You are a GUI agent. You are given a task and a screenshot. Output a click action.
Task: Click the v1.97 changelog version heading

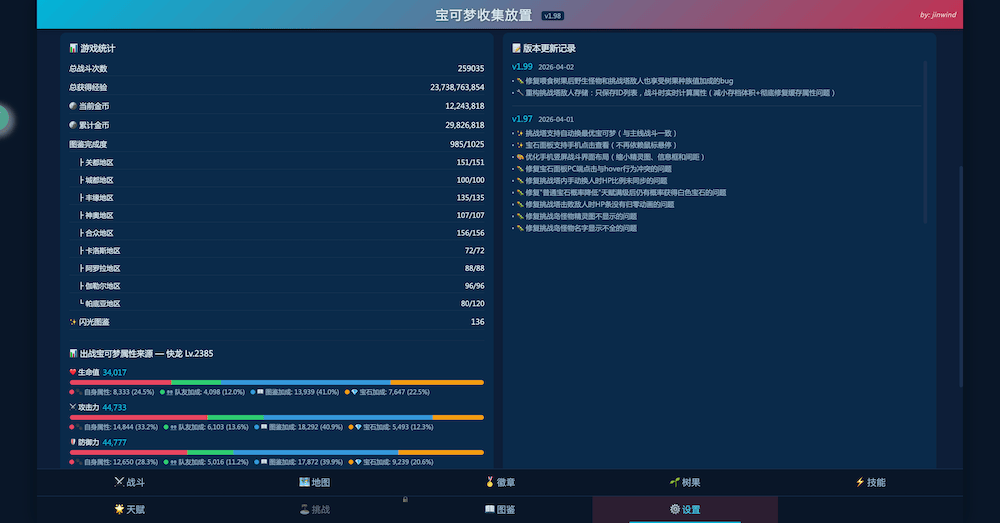[x=521, y=118]
